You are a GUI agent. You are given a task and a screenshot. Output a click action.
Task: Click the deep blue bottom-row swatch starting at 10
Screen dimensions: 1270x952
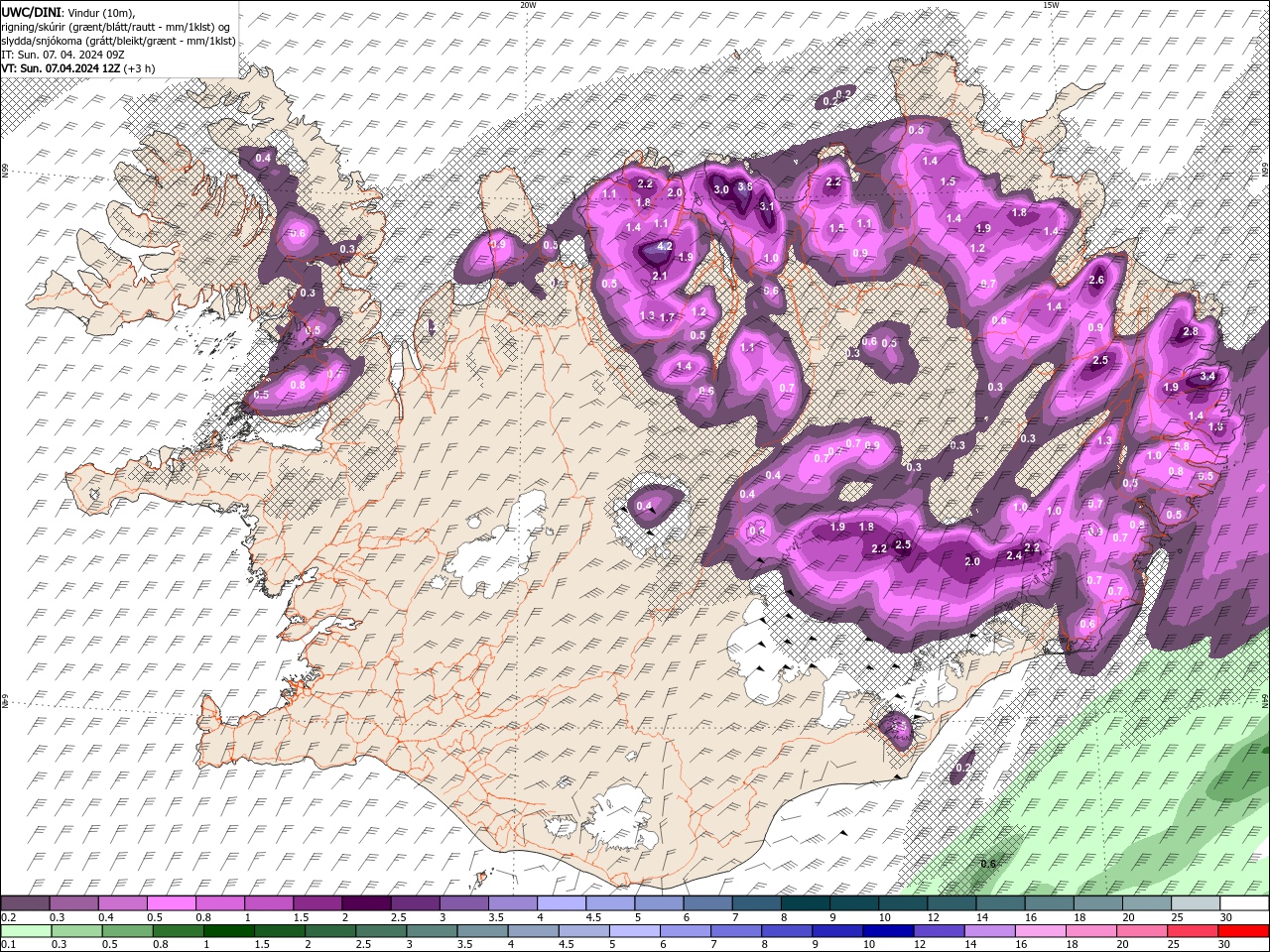(887, 931)
